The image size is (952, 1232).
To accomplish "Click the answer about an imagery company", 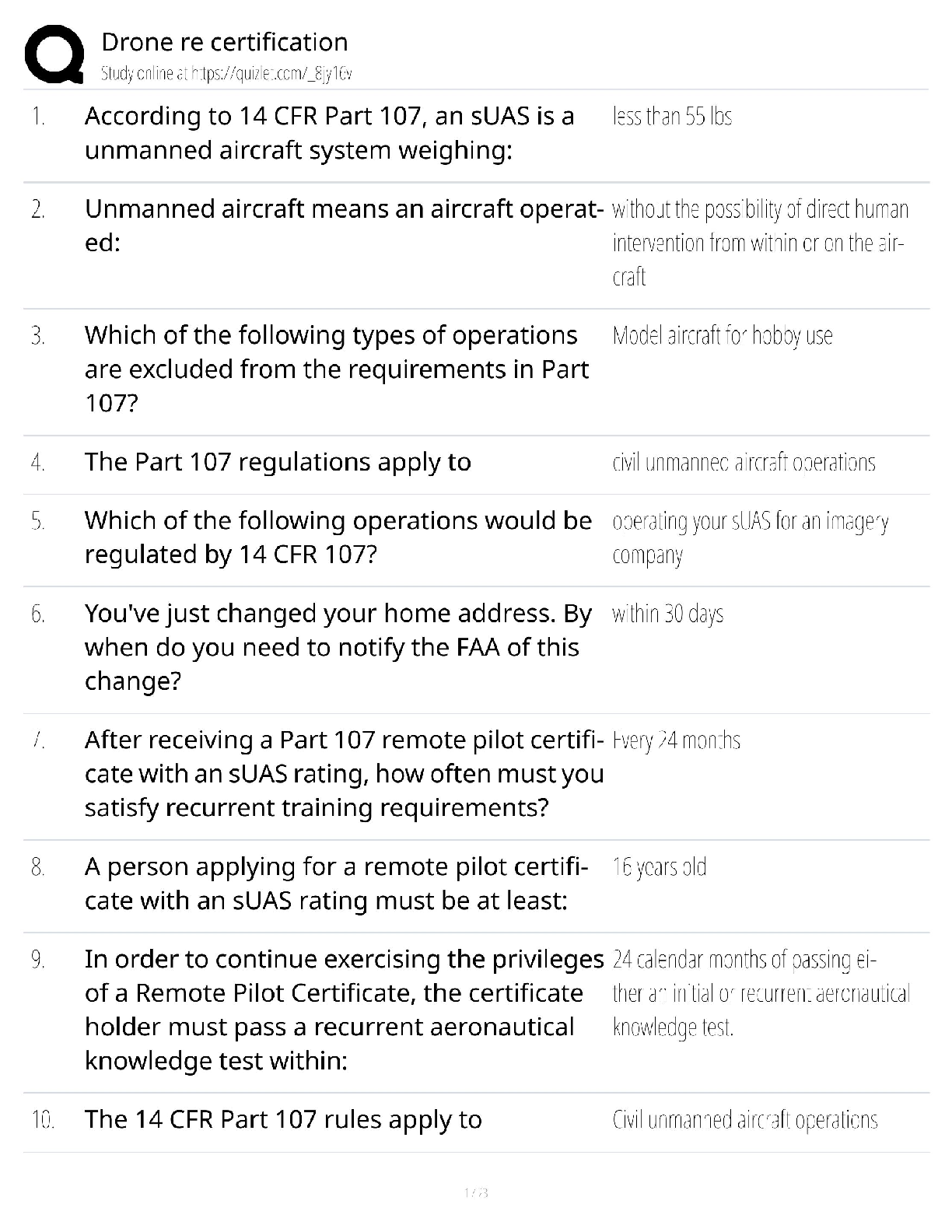I will point(750,537).
